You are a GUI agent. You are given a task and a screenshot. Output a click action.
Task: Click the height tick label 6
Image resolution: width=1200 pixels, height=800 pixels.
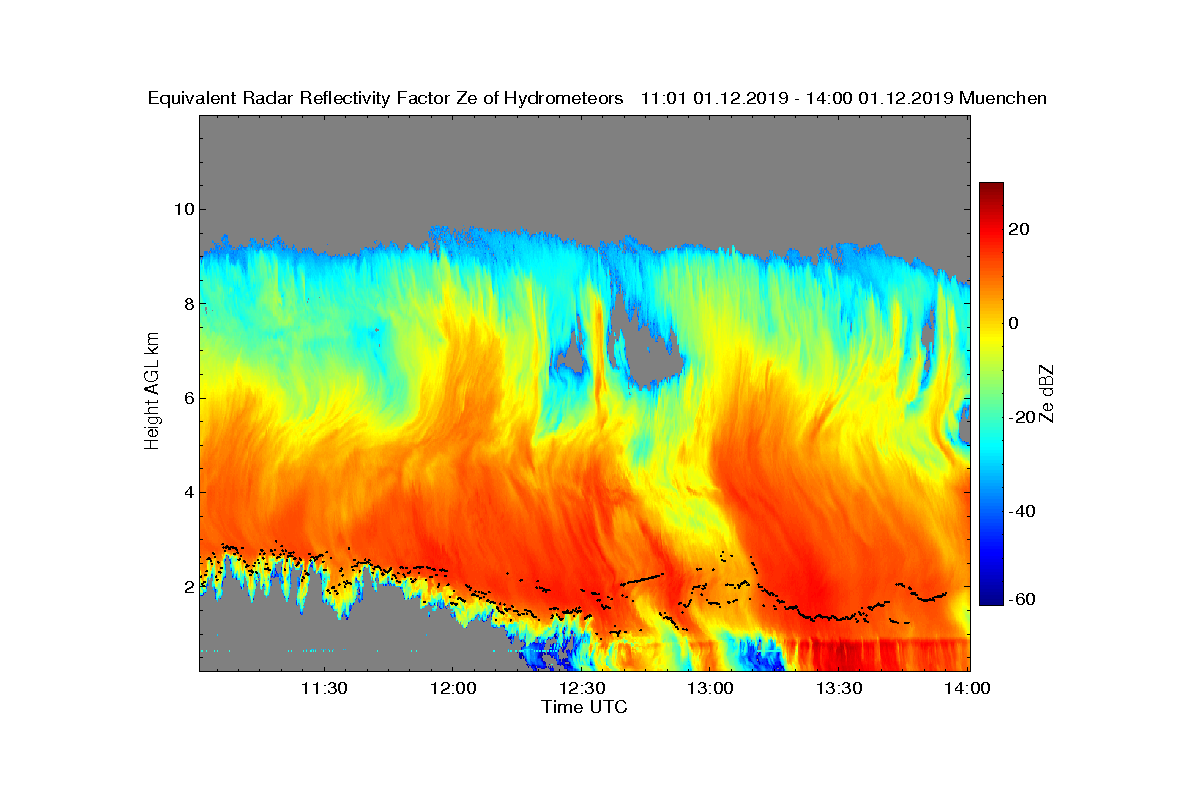click(x=187, y=398)
